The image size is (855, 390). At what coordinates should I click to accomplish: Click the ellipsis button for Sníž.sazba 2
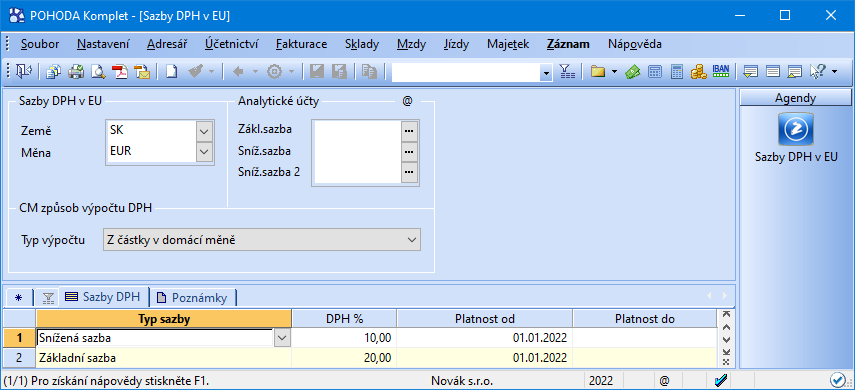(410, 172)
